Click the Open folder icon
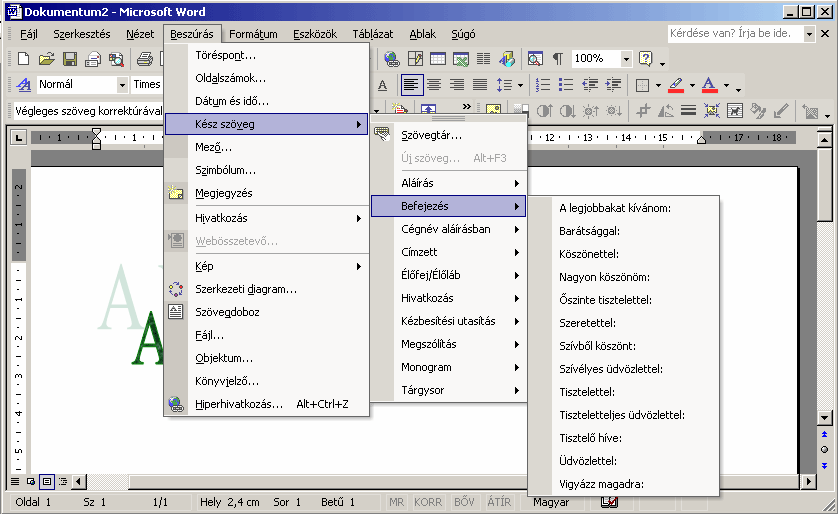The image size is (838, 514). coord(46,59)
